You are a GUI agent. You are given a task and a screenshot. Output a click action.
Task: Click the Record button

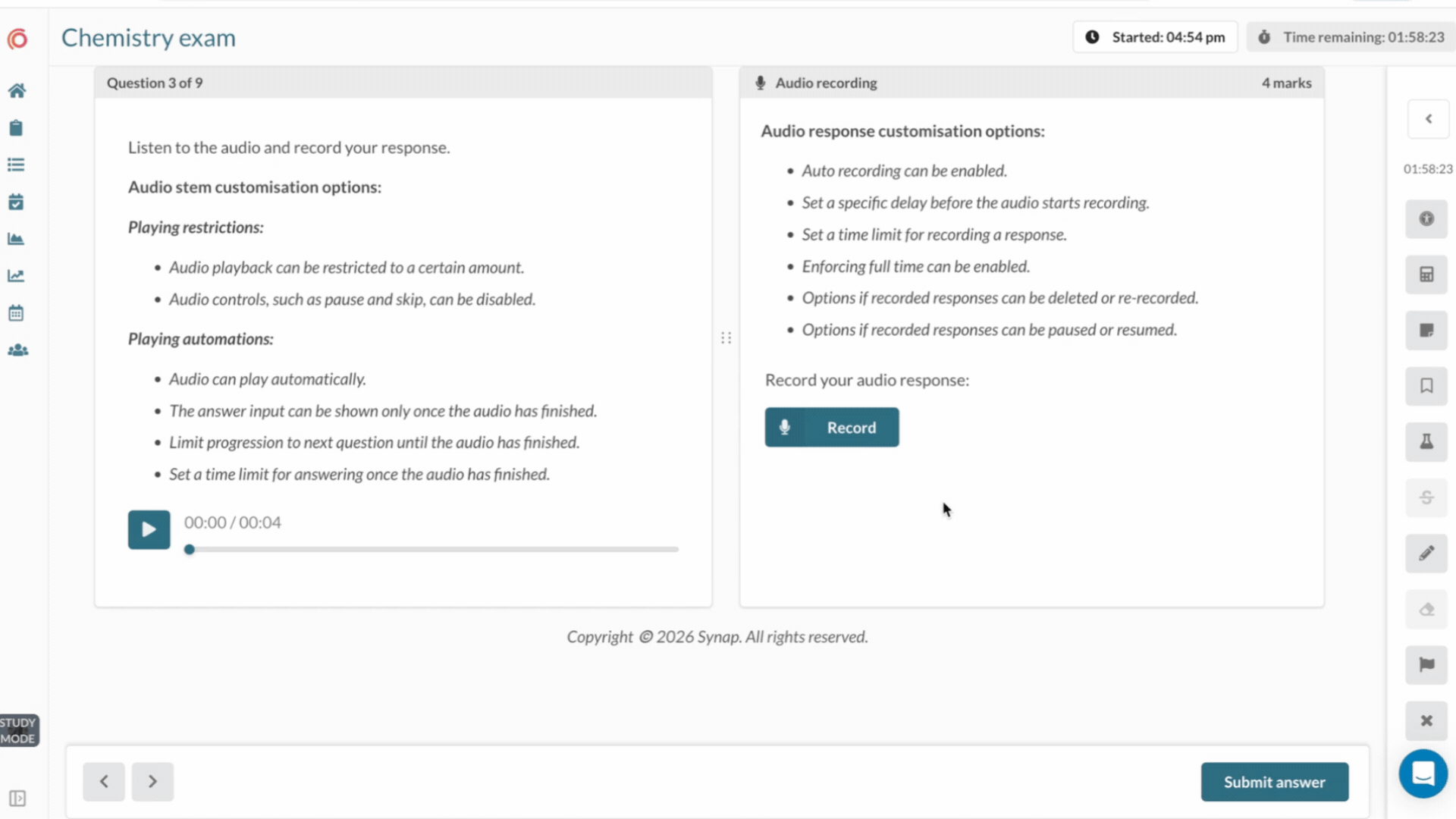[832, 428]
